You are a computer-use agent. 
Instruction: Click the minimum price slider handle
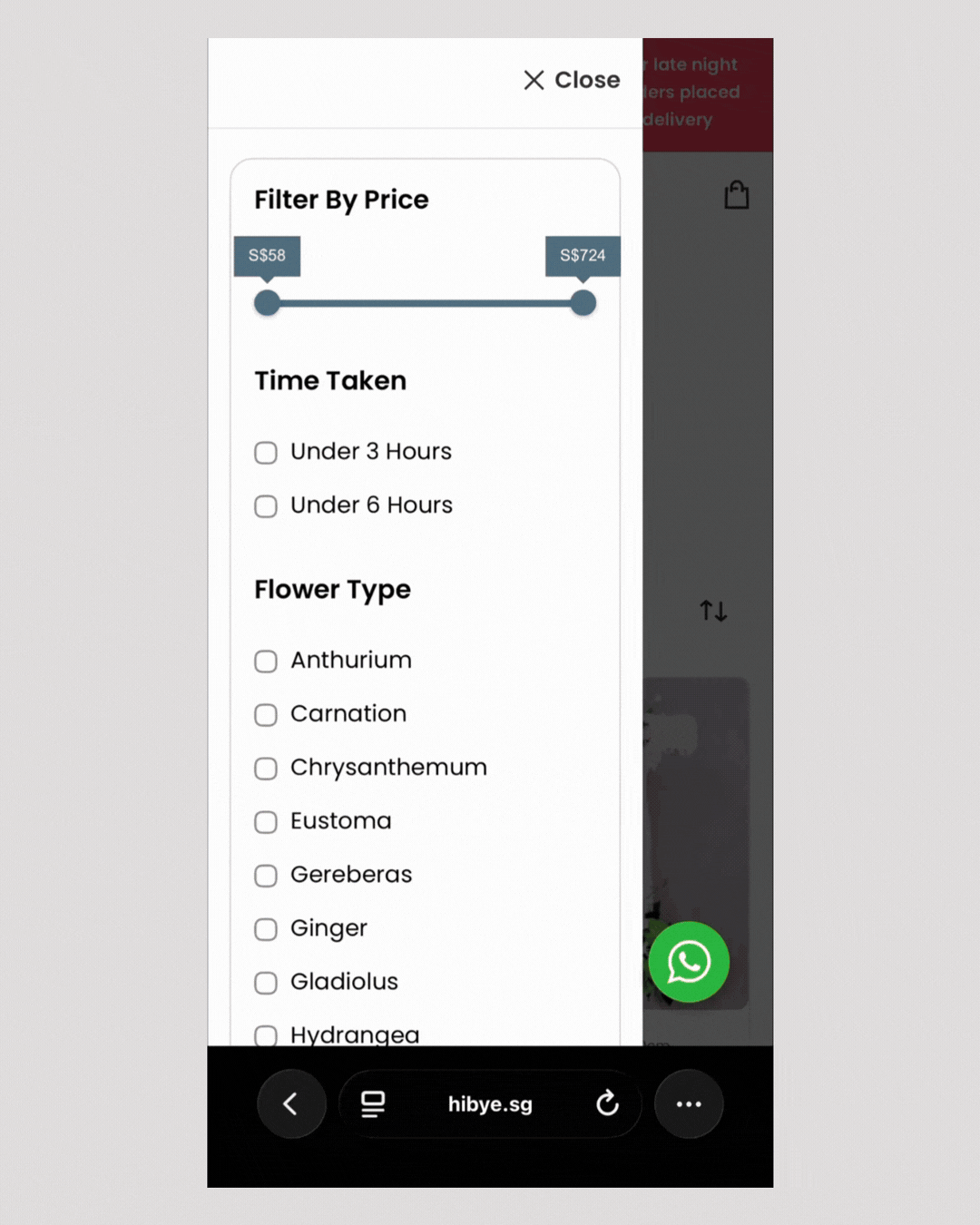(x=267, y=303)
